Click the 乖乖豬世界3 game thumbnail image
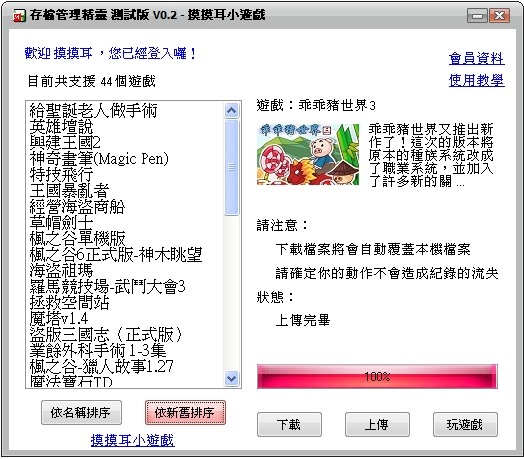Image resolution: width=524 pixels, height=459 pixels. pos(308,154)
